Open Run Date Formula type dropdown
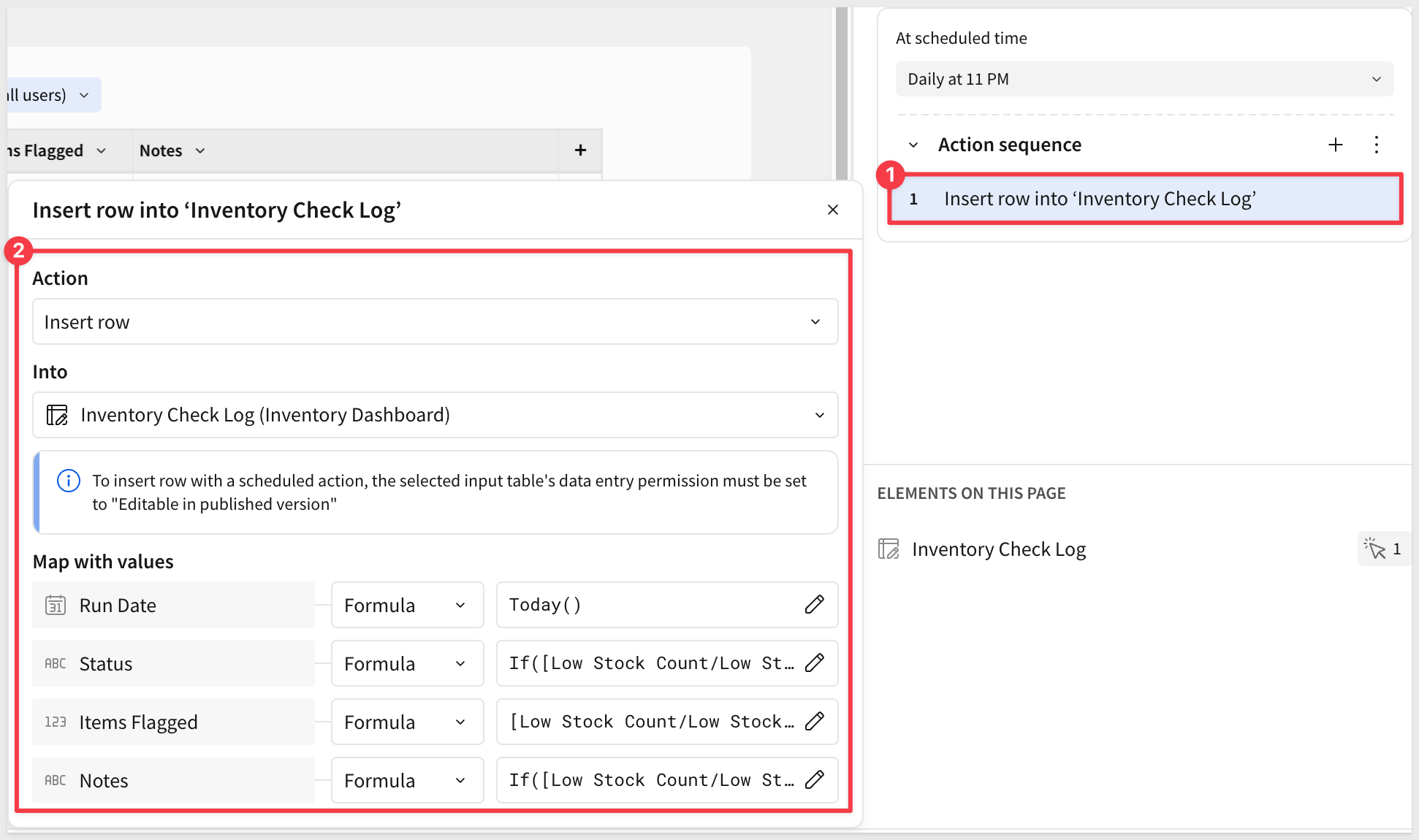Viewport: 1419px width, 840px height. click(406, 605)
